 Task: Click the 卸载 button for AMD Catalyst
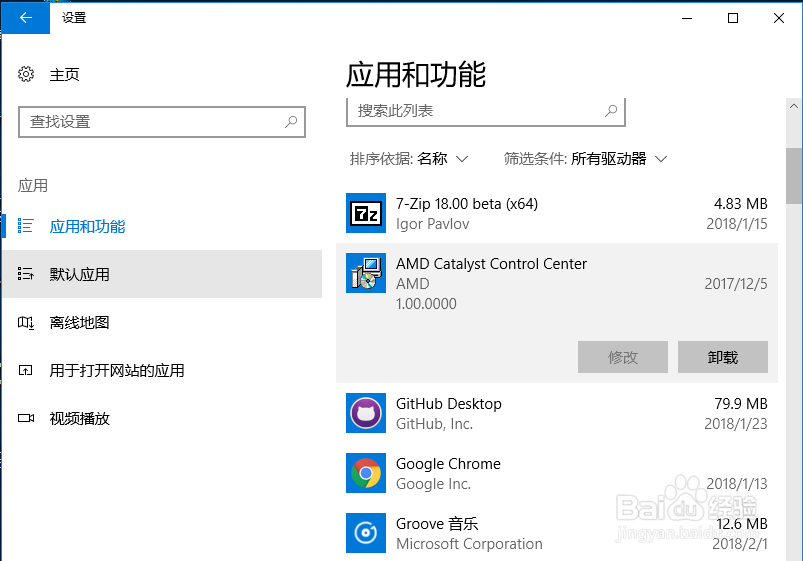coord(723,357)
